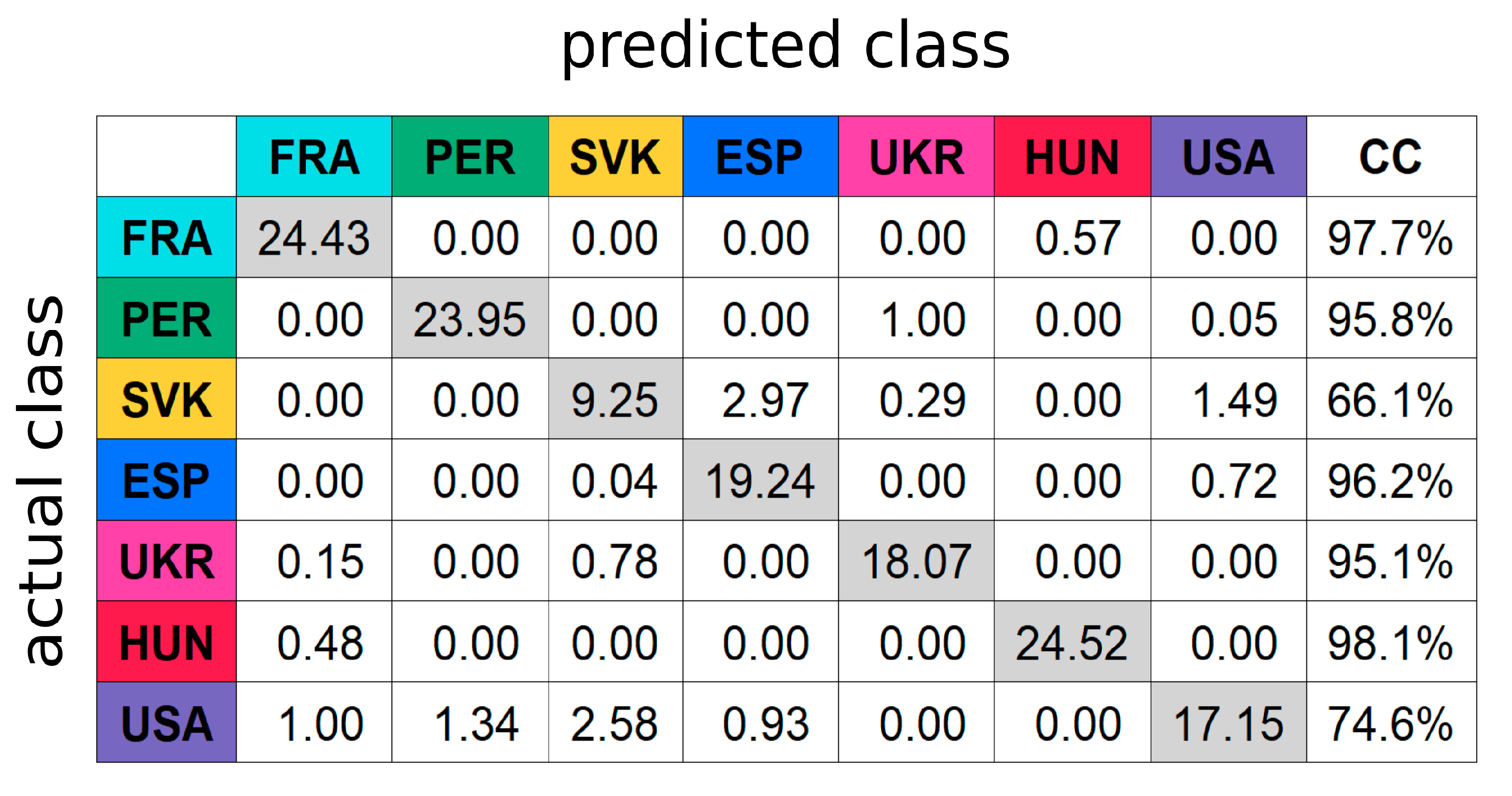Select the red HUN row label
Image resolution: width=1512 pixels, height=796 pixels.
[167, 641]
